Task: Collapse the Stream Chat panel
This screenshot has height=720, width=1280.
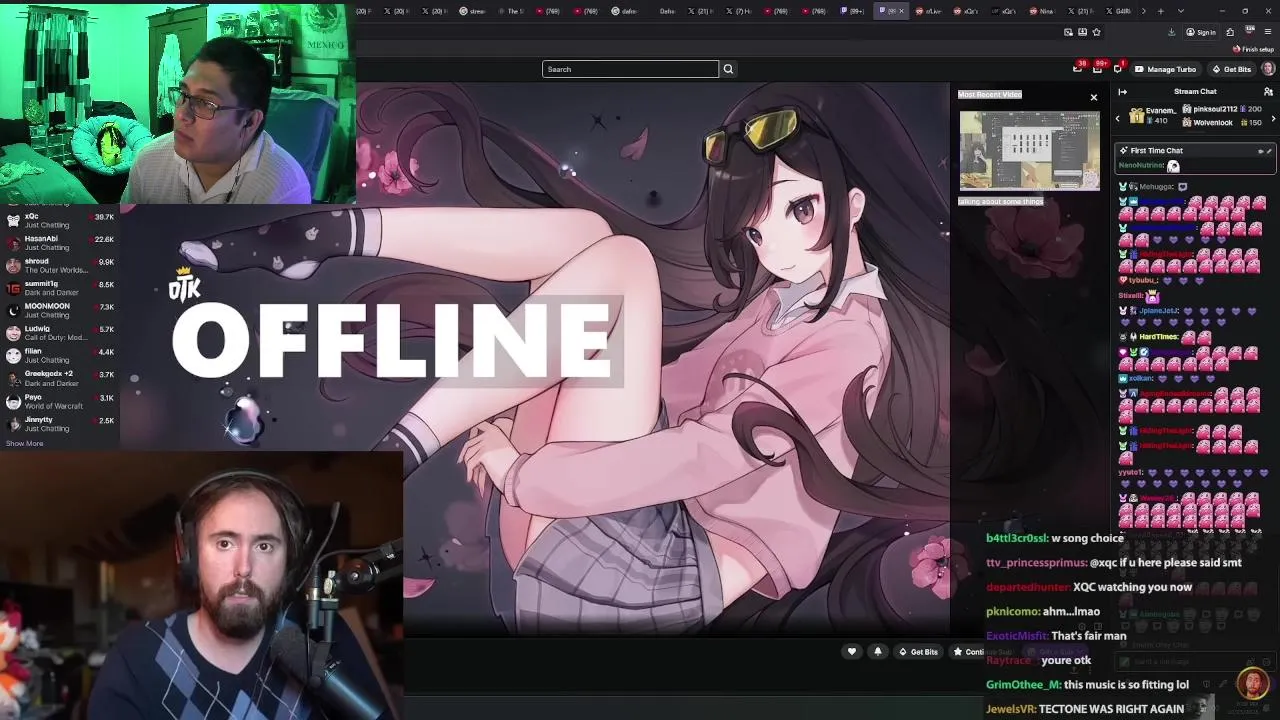Action: pos(1122,91)
